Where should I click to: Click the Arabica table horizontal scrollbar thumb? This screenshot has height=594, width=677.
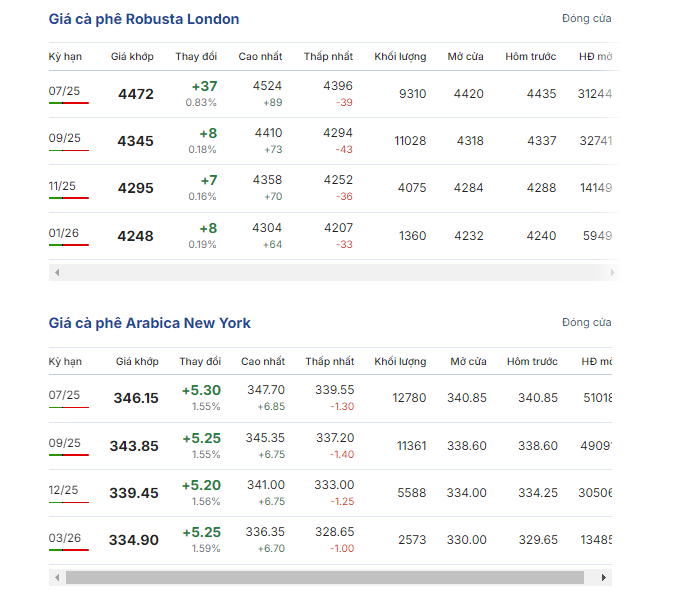[324, 577]
